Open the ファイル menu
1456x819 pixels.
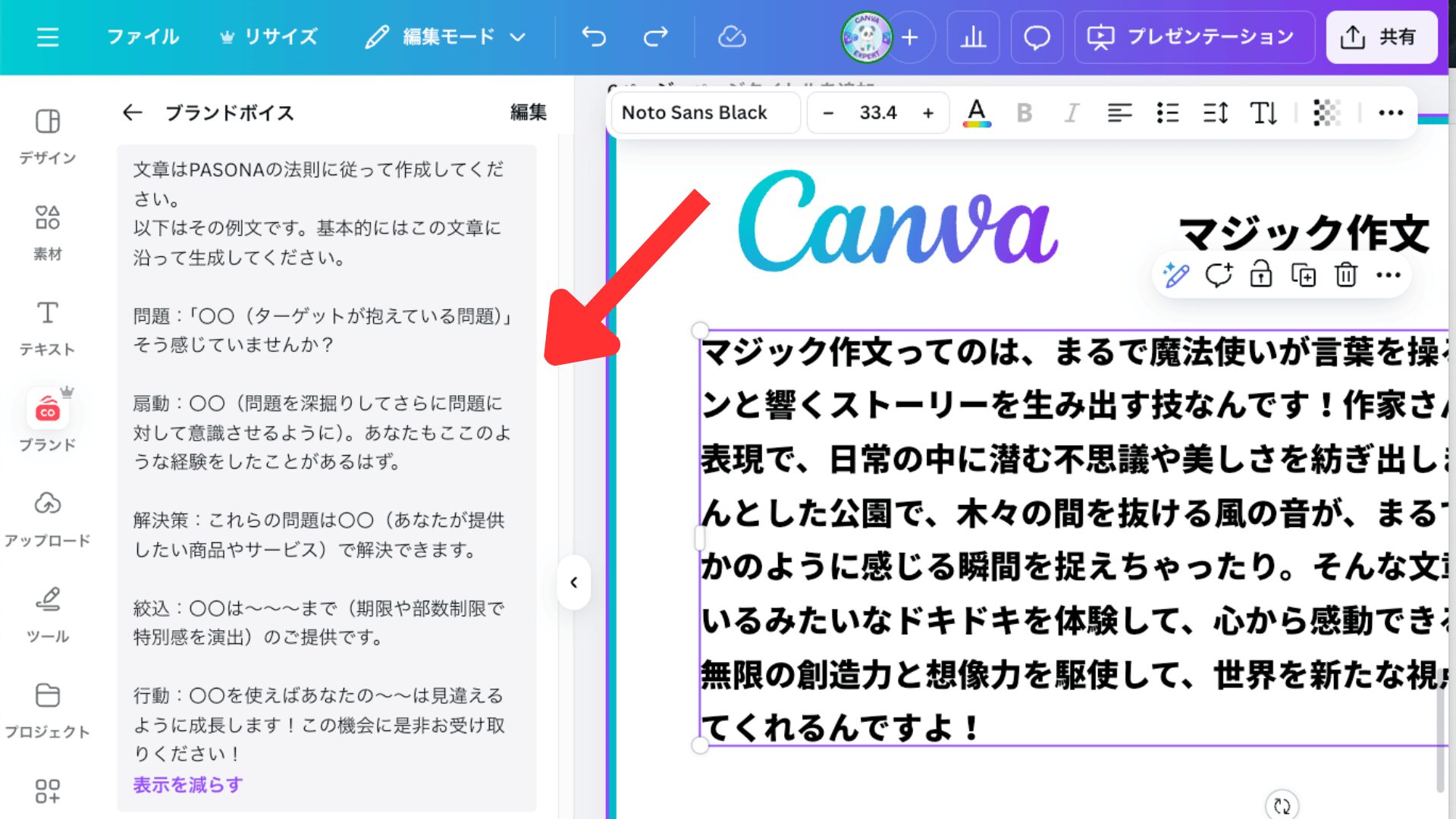tap(143, 37)
